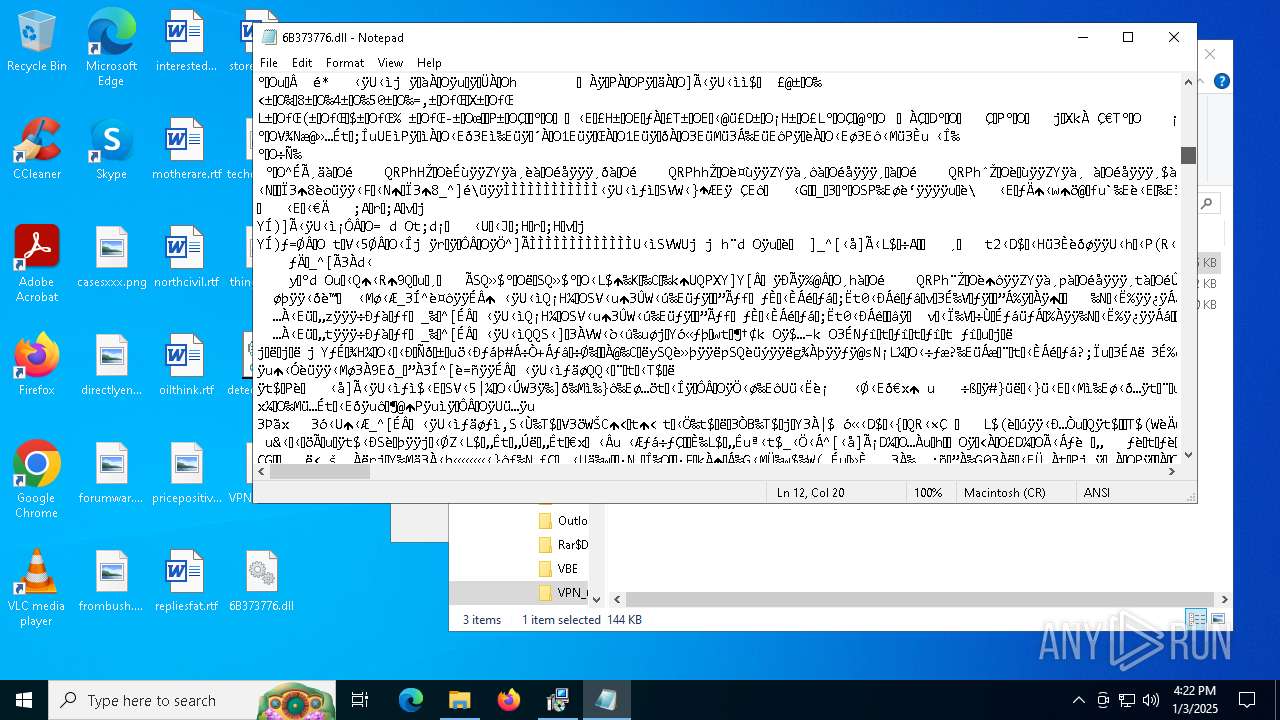Open motherare.rtf desktop file

pyautogui.click(x=186, y=150)
